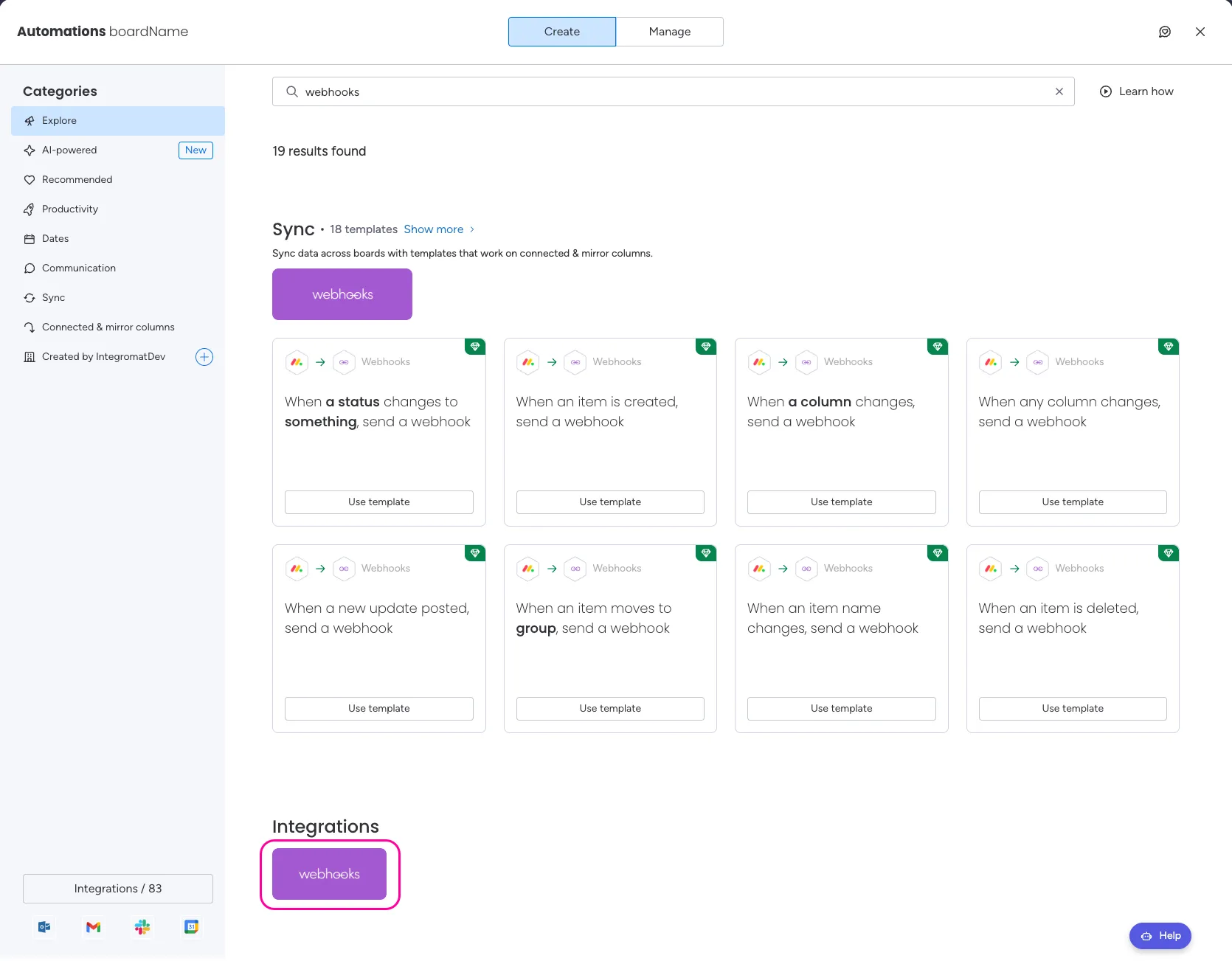Click 'group' field in item moves card
The width and height of the screenshot is (1232, 961).
536,628
